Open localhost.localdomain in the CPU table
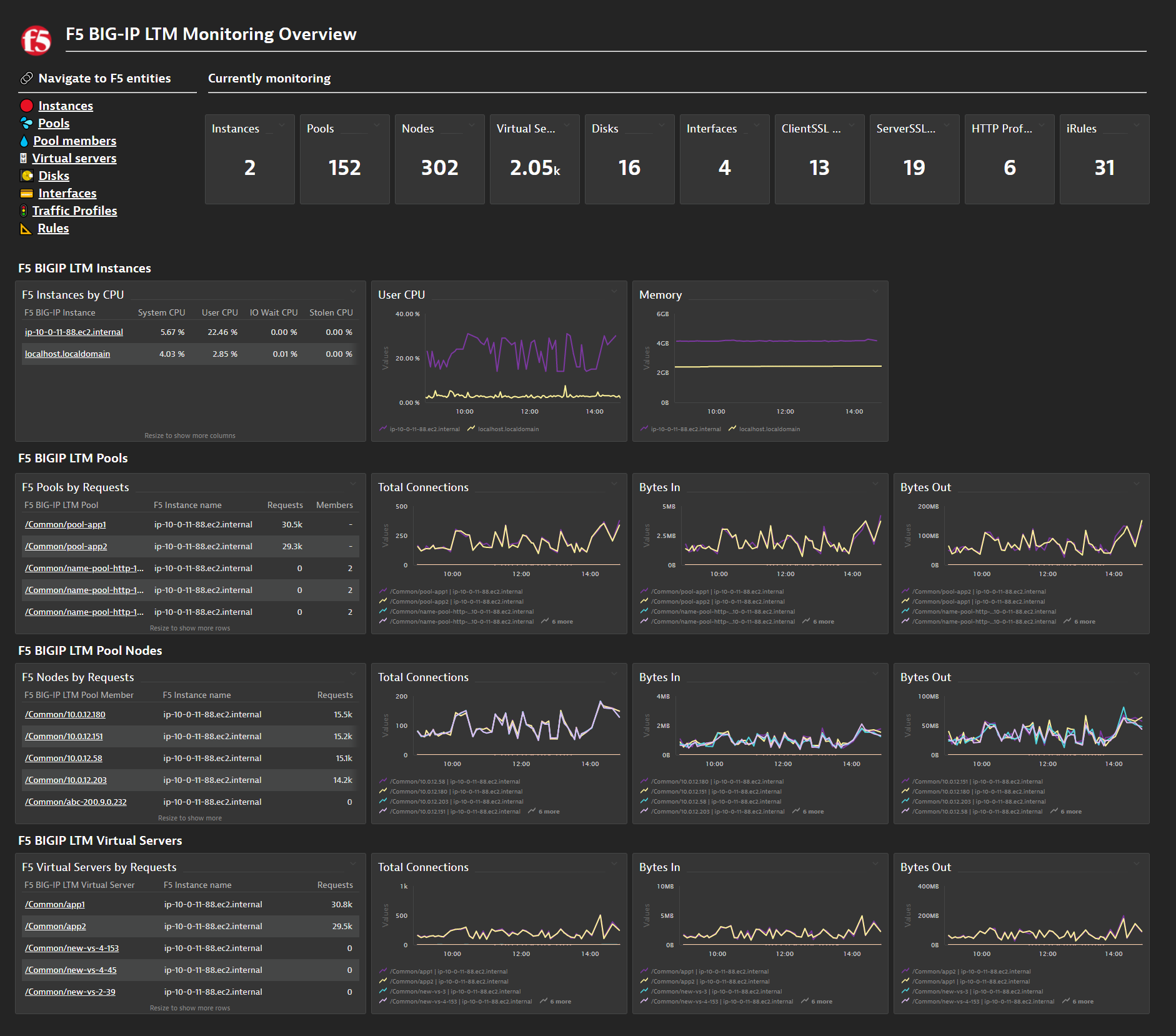This screenshot has height=1036, width=1176. pyautogui.click(x=67, y=354)
